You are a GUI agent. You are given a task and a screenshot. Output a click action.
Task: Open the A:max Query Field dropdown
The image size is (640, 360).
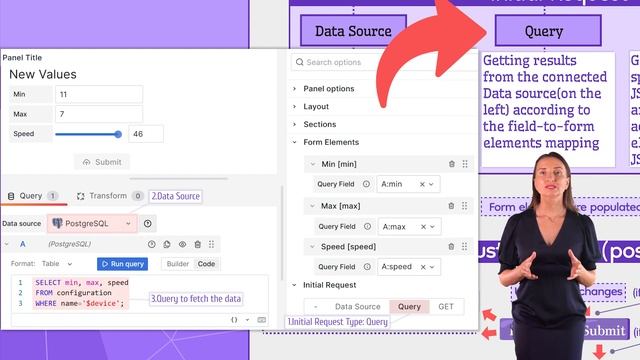432,227
